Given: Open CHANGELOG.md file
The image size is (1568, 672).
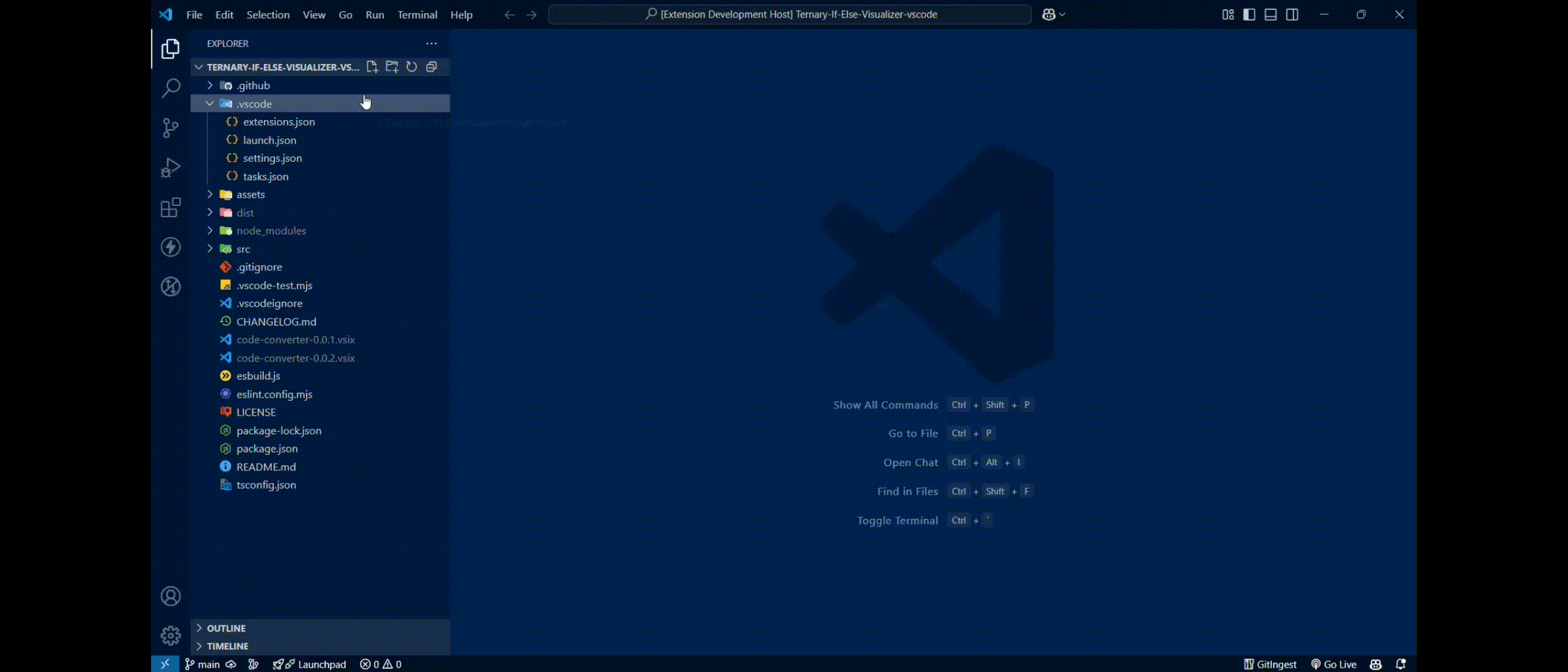Looking at the screenshot, I should [x=320, y=321].
